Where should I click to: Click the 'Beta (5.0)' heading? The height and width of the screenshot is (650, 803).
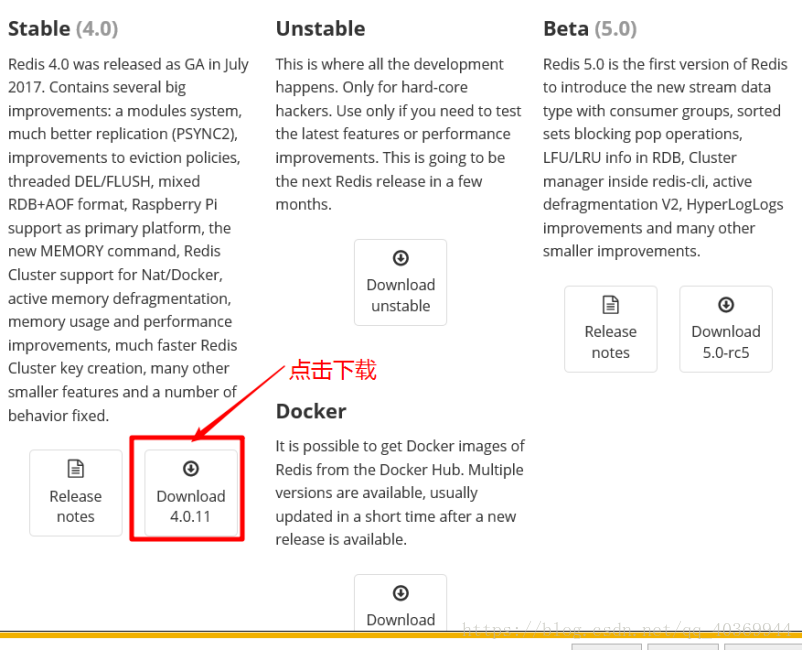(x=590, y=29)
